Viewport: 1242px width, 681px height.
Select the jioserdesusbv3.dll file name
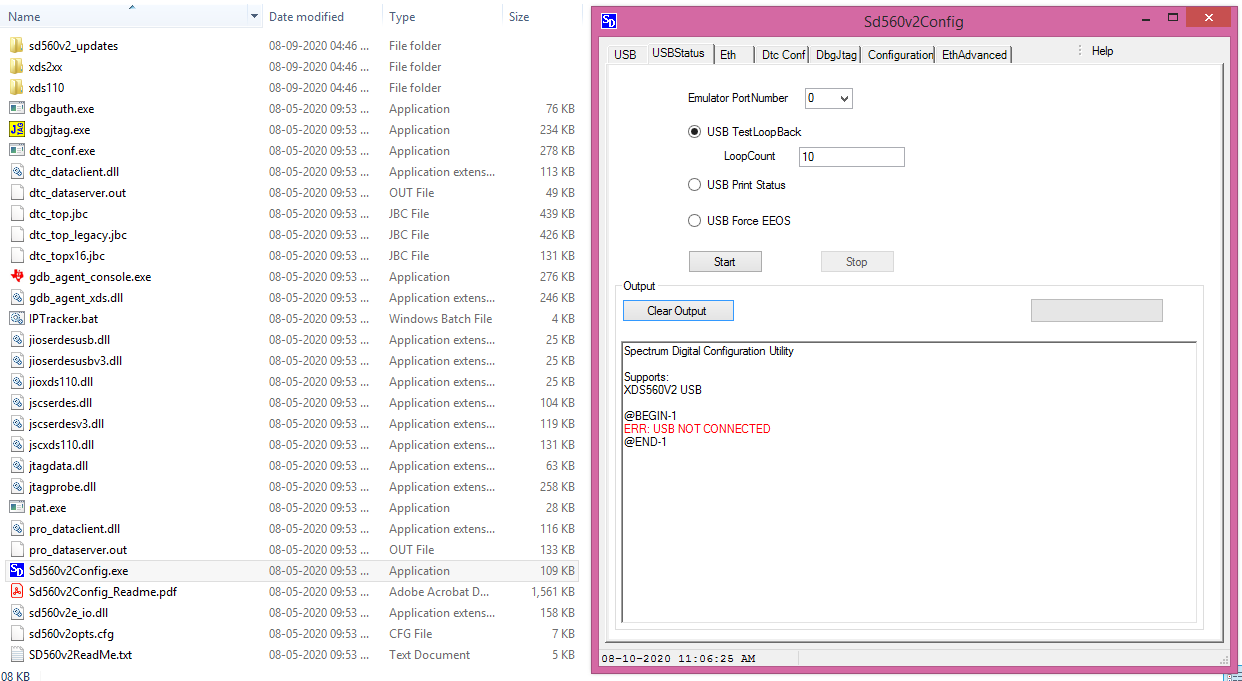click(x=76, y=361)
